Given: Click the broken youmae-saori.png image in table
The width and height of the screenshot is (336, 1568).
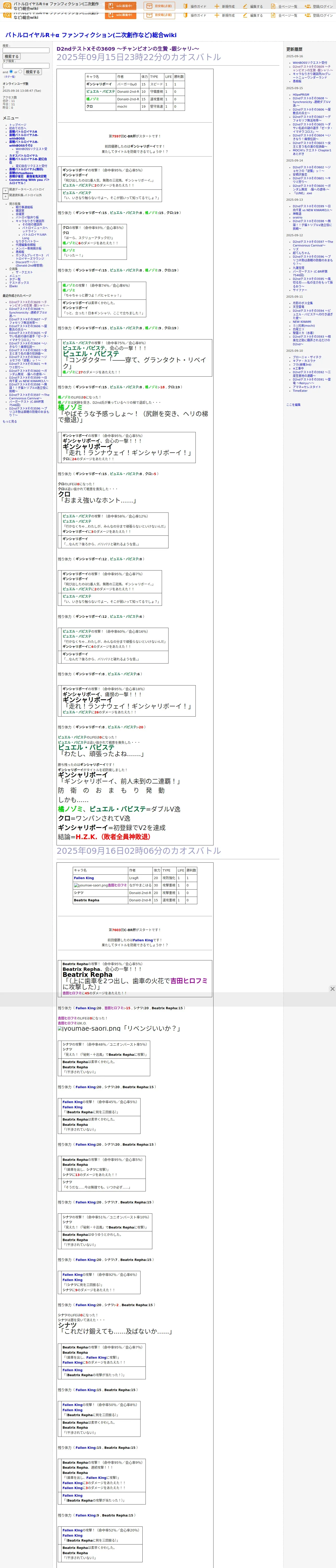Looking at the screenshot, I should pos(91,885).
